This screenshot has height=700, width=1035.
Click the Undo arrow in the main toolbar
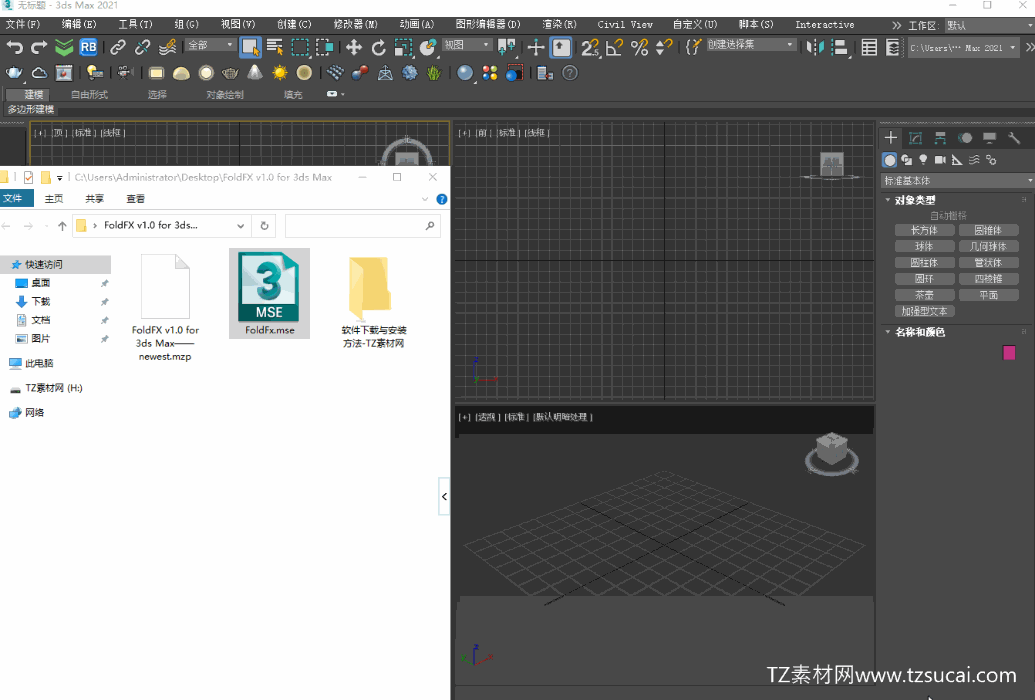point(14,47)
